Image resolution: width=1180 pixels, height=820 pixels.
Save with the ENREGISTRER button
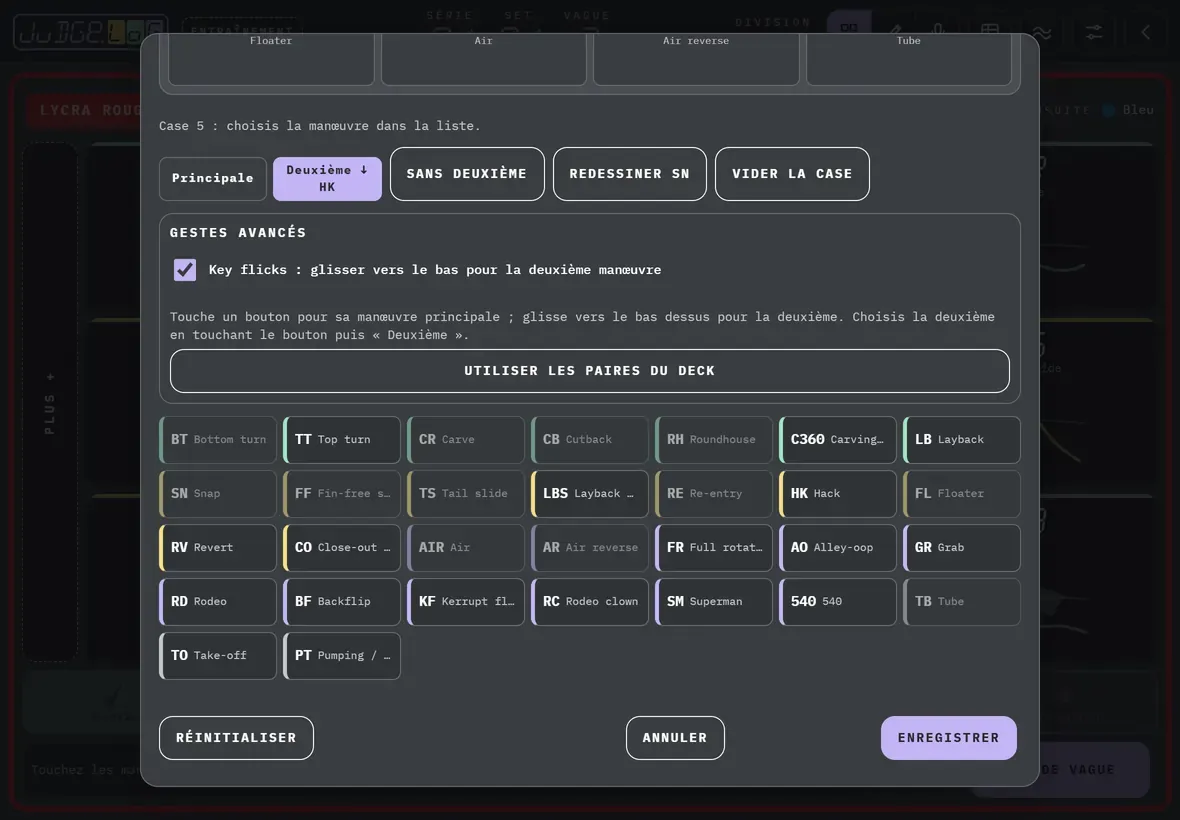pos(949,738)
